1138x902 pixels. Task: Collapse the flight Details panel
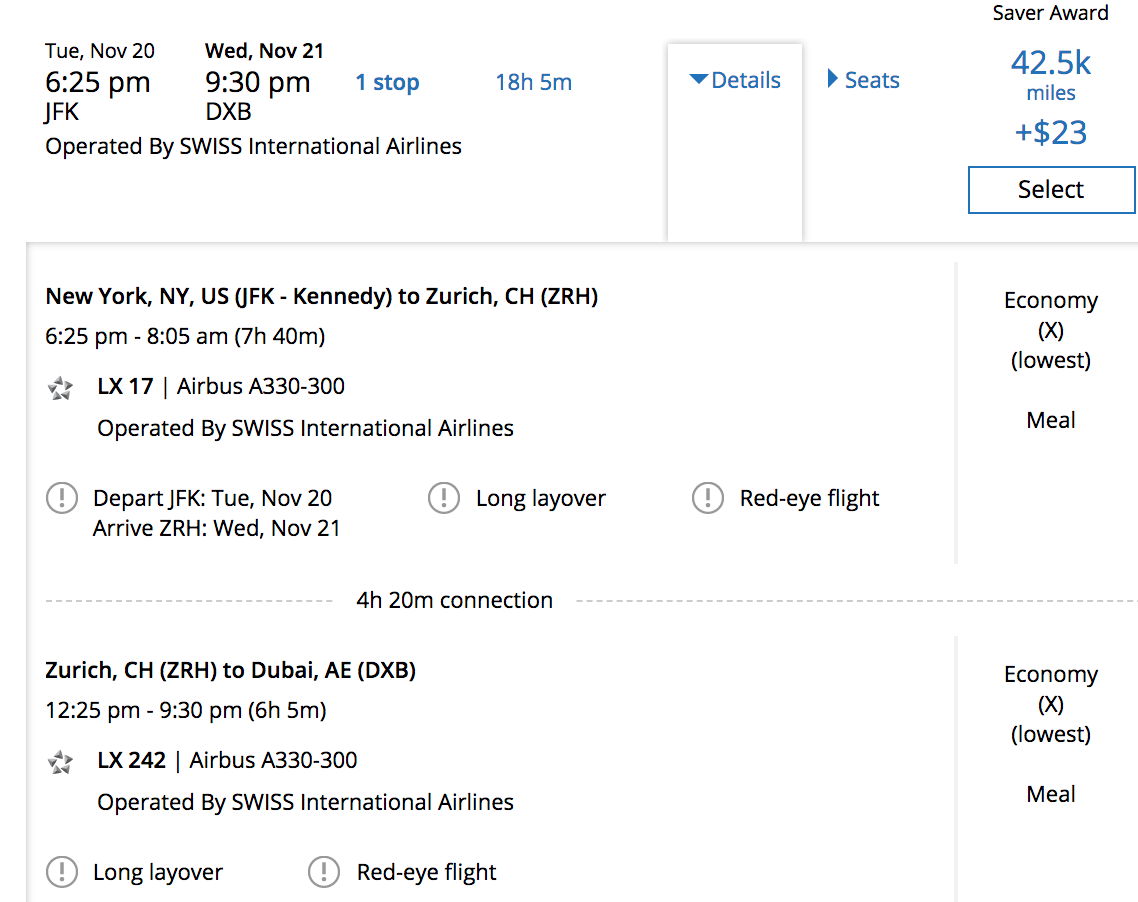tap(735, 81)
